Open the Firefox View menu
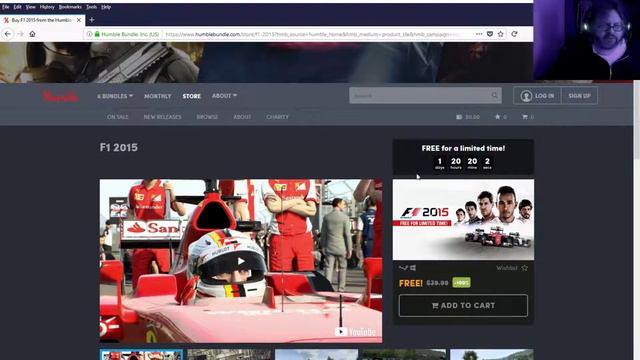 [31, 7]
